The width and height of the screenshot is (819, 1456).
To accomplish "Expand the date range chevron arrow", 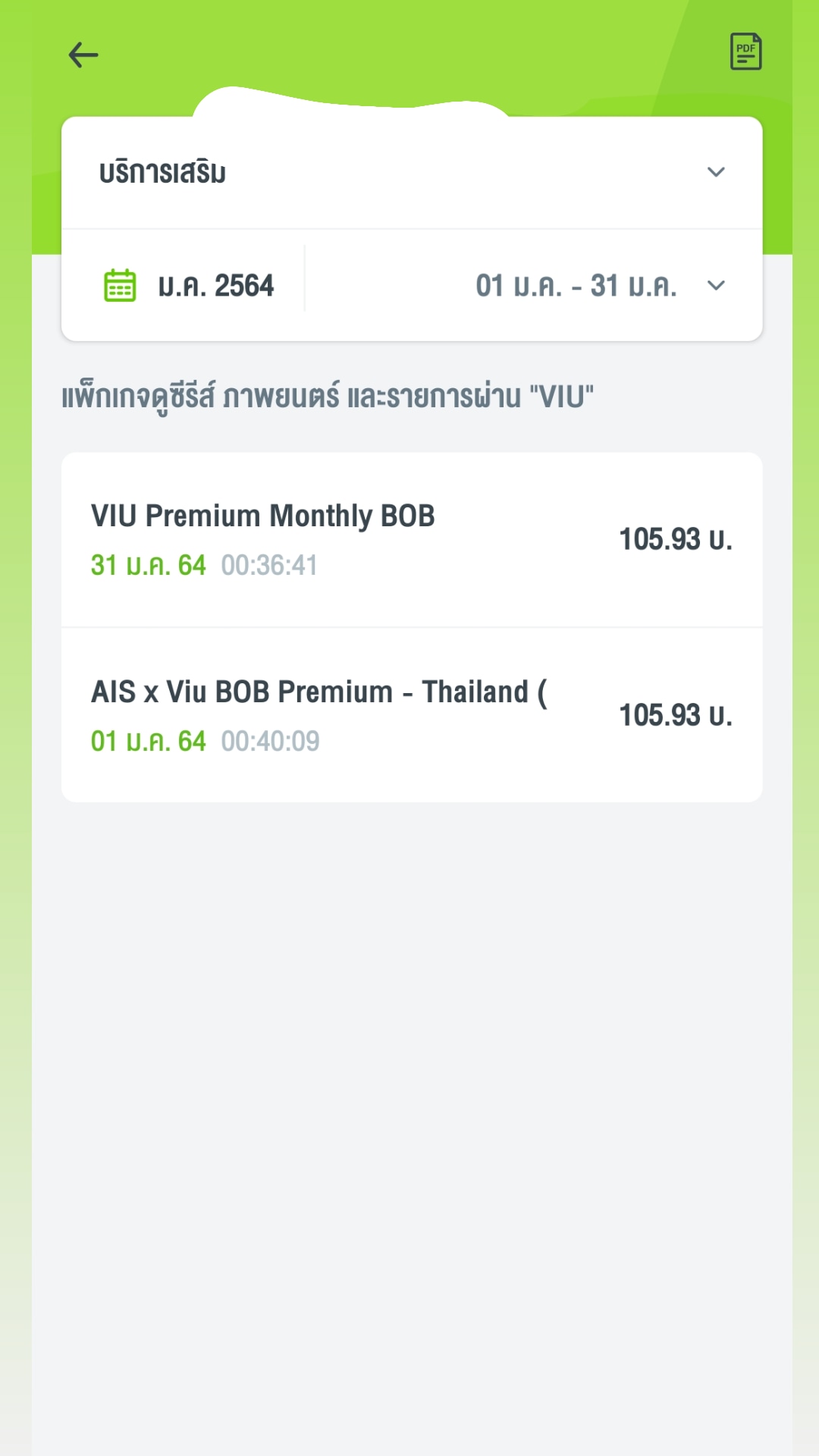I will click(x=716, y=286).
